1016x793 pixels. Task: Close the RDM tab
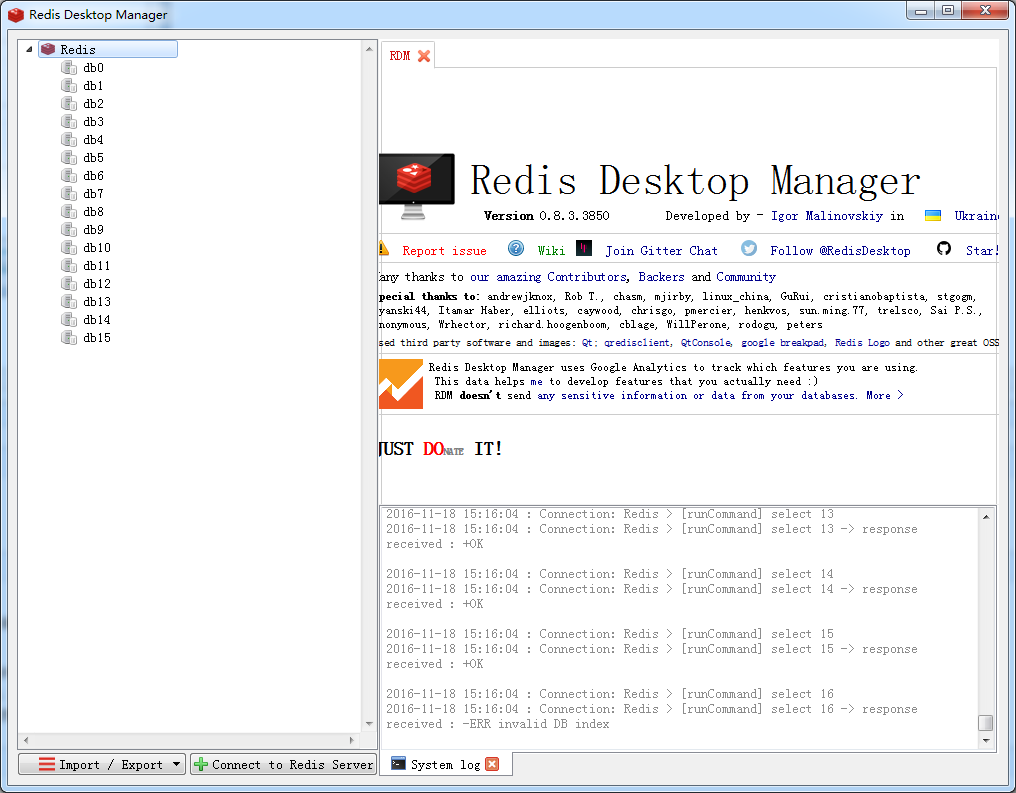tap(424, 56)
